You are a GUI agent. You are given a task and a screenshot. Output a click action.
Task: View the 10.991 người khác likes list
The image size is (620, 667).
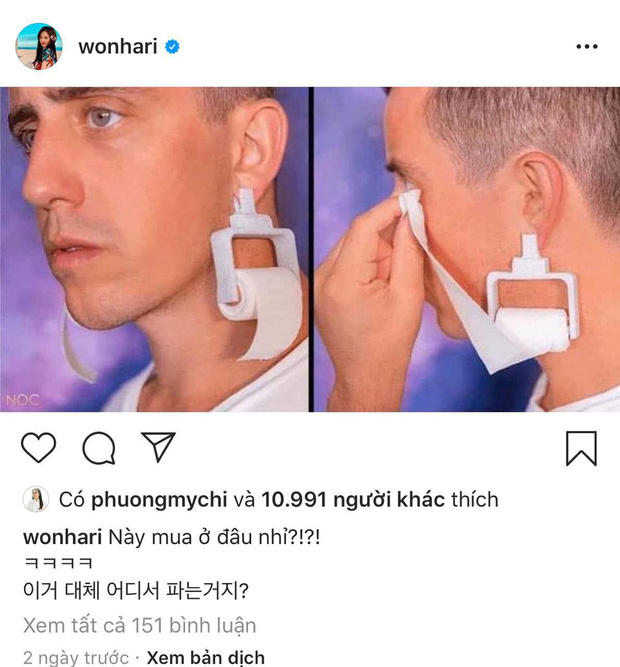pyautogui.click(x=353, y=499)
